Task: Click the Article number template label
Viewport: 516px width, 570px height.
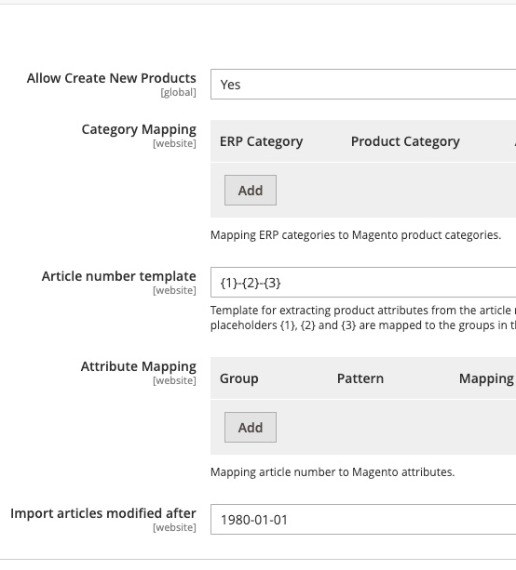Action: coord(119,276)
